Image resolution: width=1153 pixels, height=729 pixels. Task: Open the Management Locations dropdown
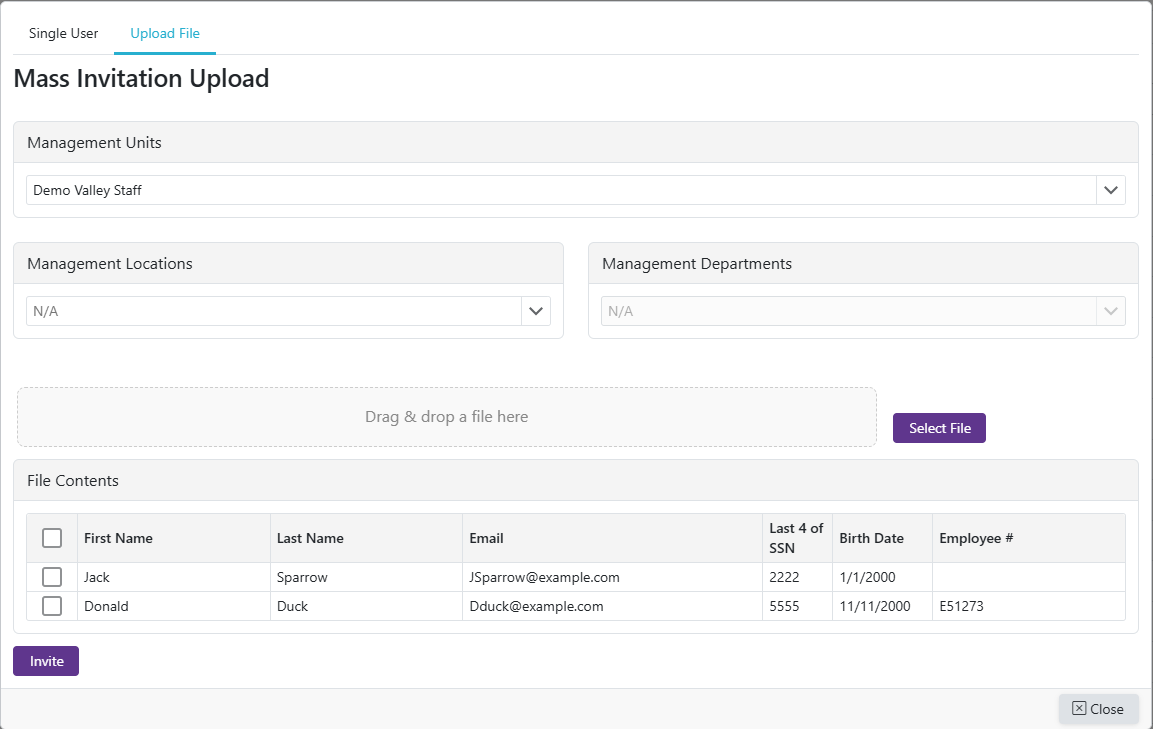[537, 311]
